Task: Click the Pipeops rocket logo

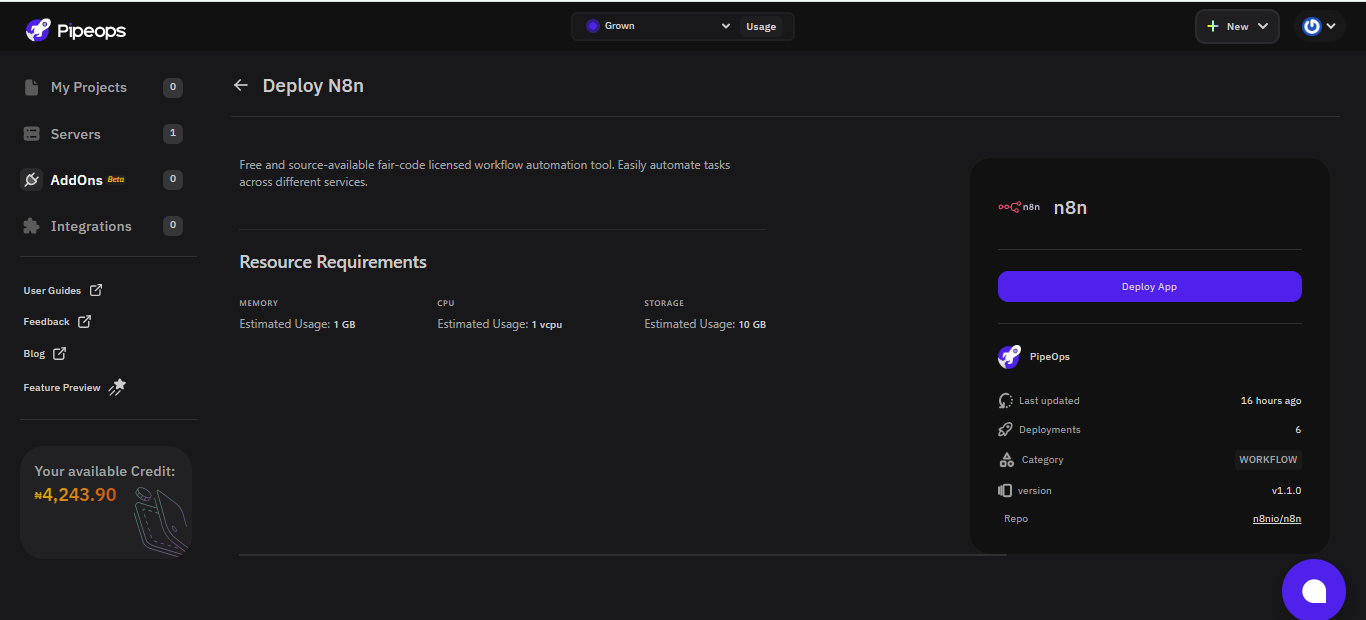Action: [37, 30]
